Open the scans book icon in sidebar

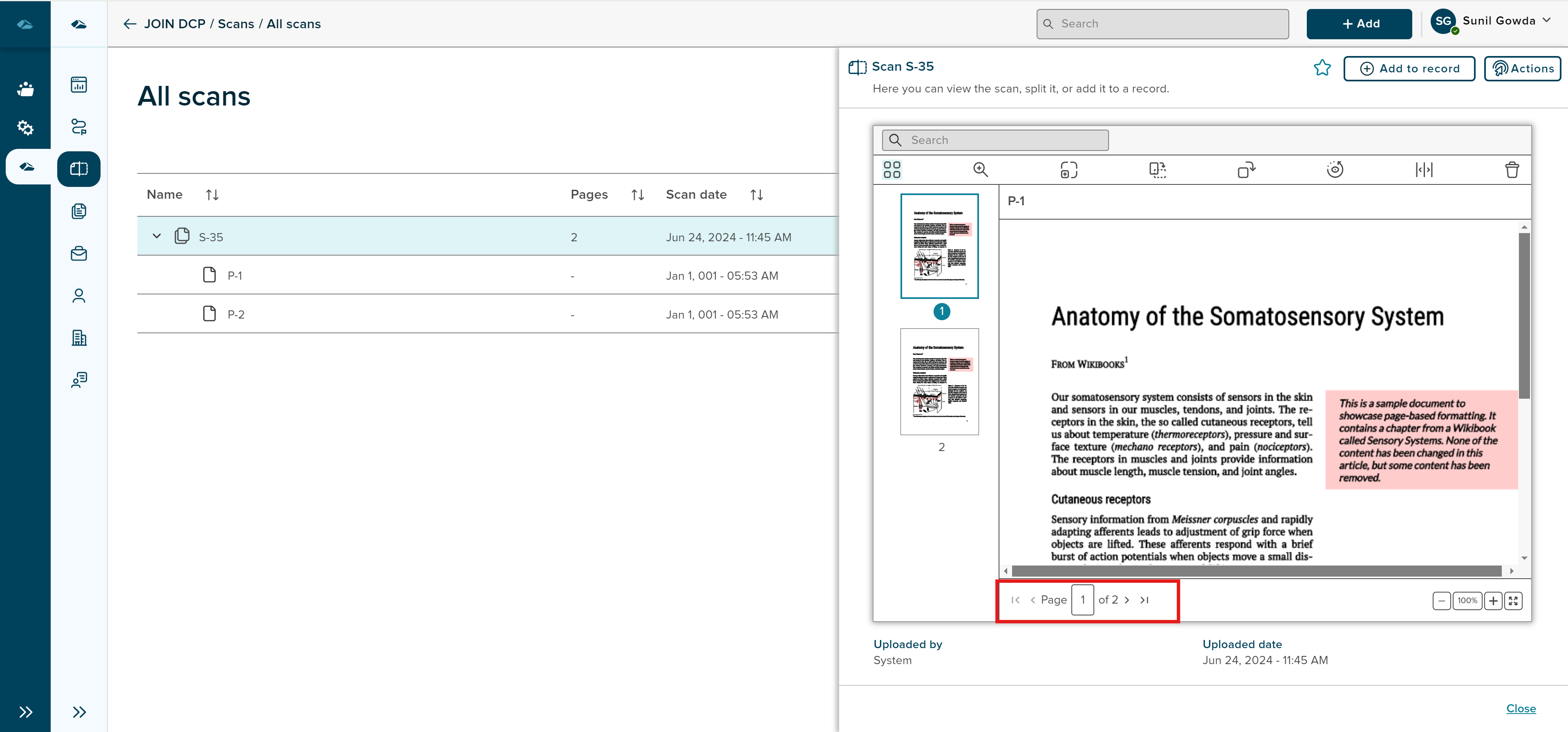click(78, 169)
